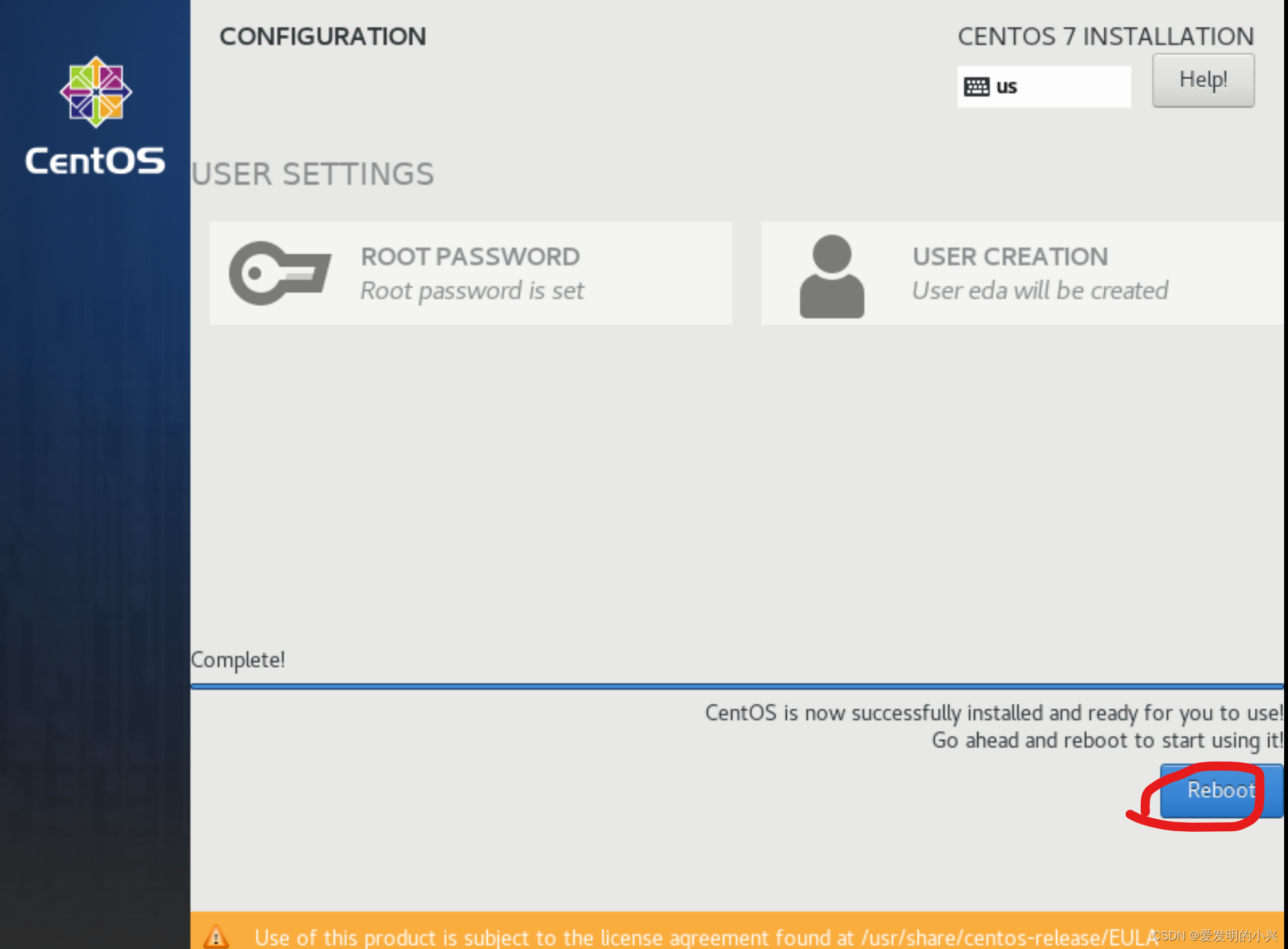Click the "User eda will be created" text
1288x949 pixels.
coord(1040,291)
